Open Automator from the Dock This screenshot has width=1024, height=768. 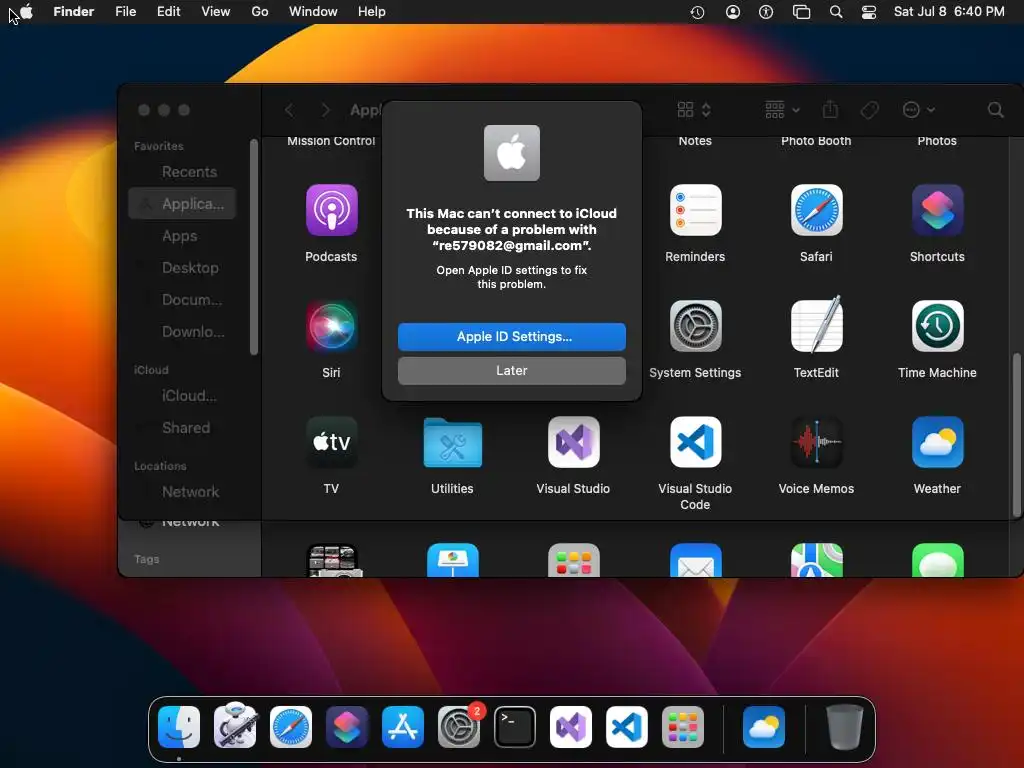235,726
